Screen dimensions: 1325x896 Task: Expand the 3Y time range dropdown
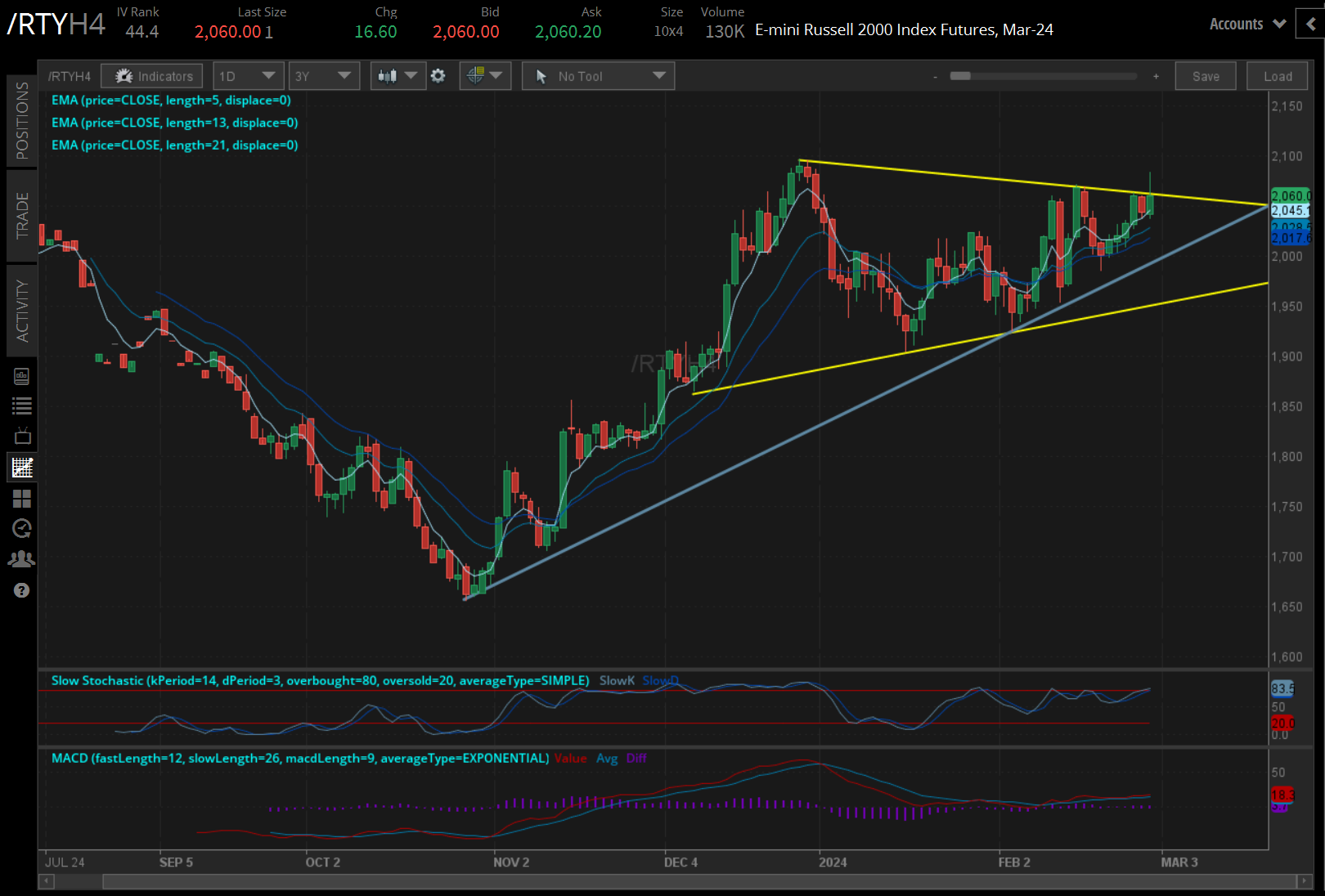coord(323,76)
